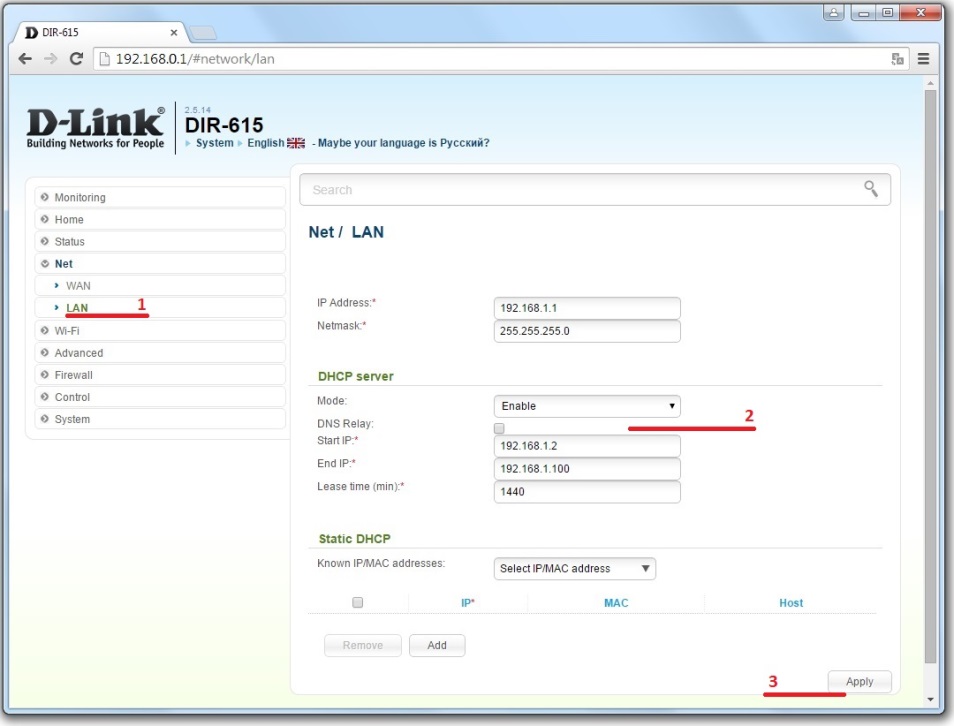Screen dimensions: 954x726
Task: Close the DIR-615 browser tab
Action: coord(173,32)
